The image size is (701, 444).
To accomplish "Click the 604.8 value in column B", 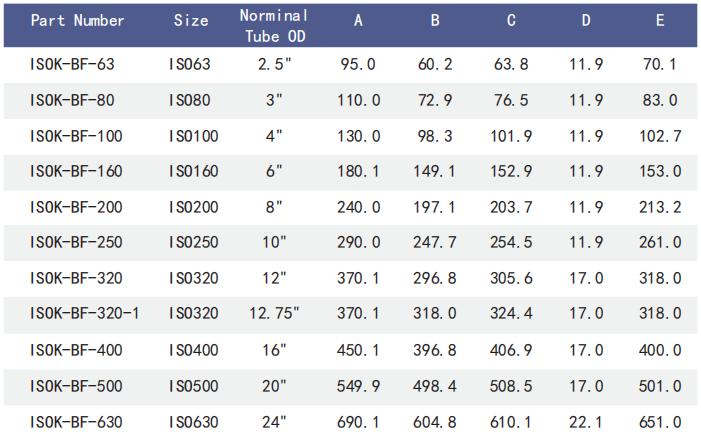I will (x=434, y=422).
